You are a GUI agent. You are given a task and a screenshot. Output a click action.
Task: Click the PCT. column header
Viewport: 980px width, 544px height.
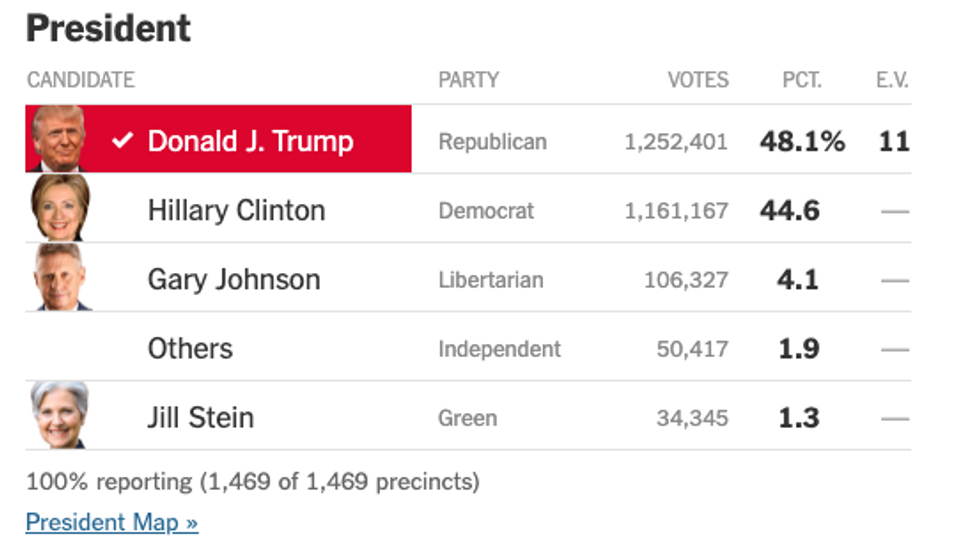pyautogui.click(x=802, y=80)
